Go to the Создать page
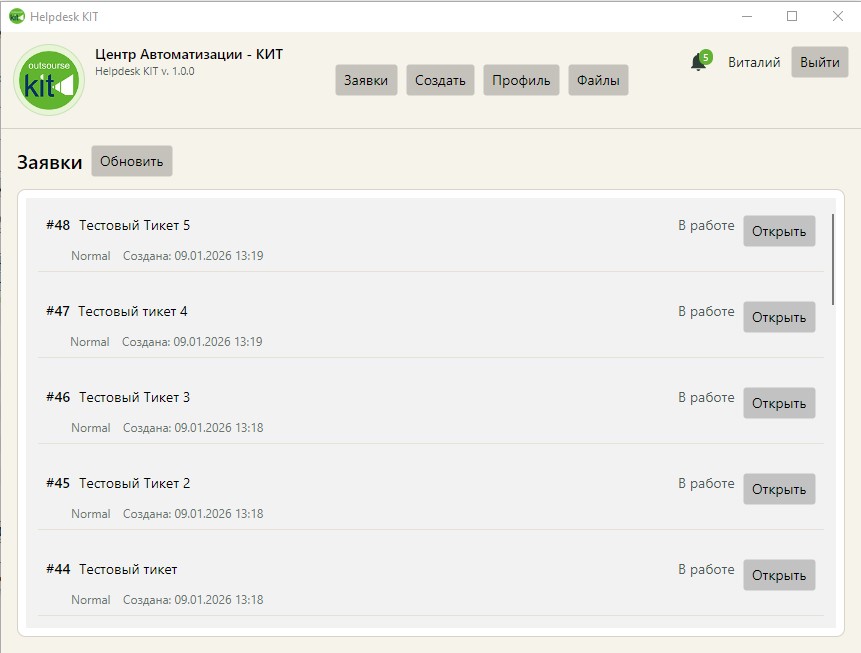This screenshot has width=861, height=653. [440, 81]
